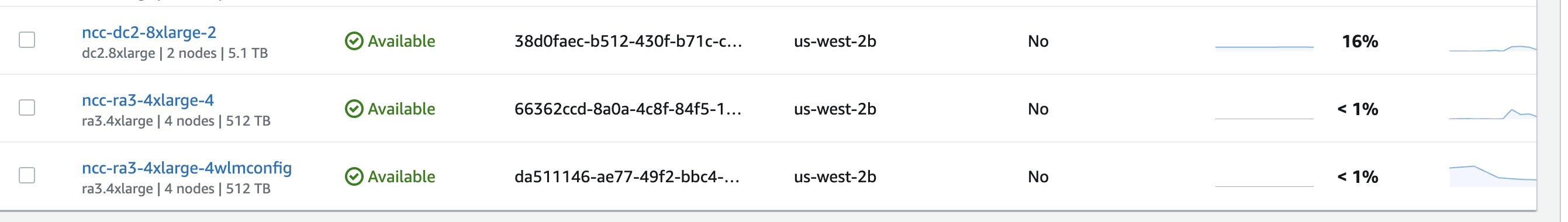Image resolution: width=1568 pixels, height=222 pixels.
Task: Tick the checkbox for ncc-ra3-4xlarge-4
Action: [27, 108]
